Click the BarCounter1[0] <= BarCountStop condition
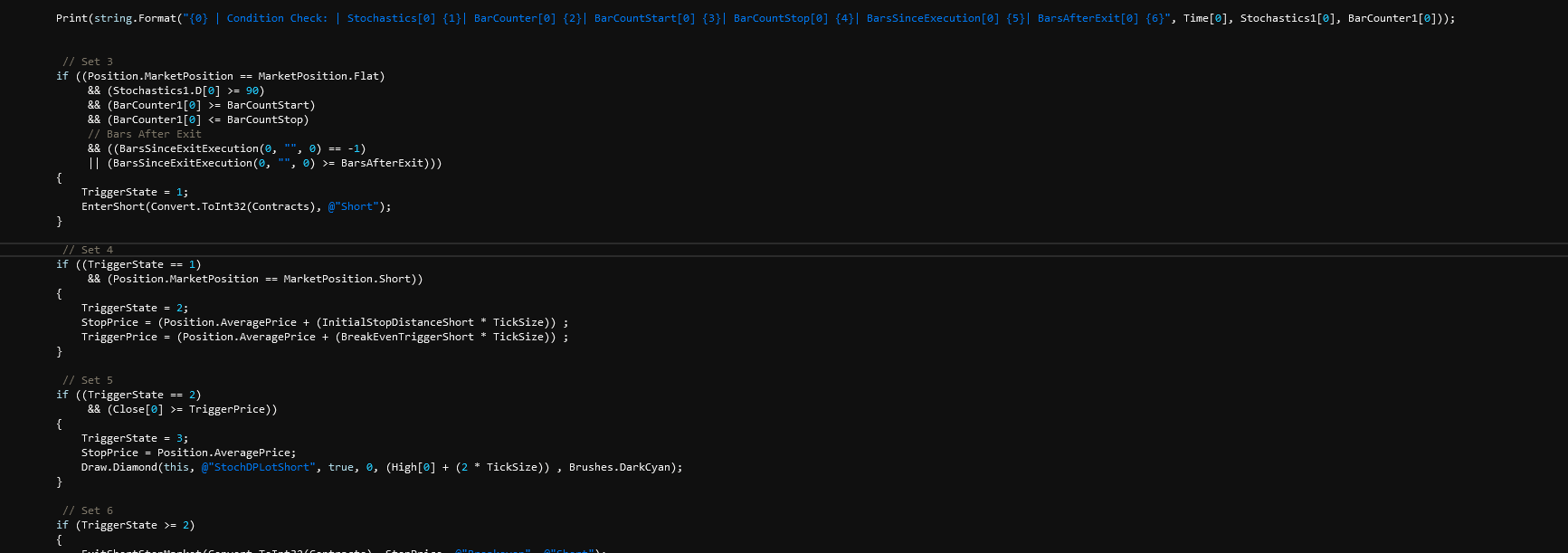 [x=207, y=119]
